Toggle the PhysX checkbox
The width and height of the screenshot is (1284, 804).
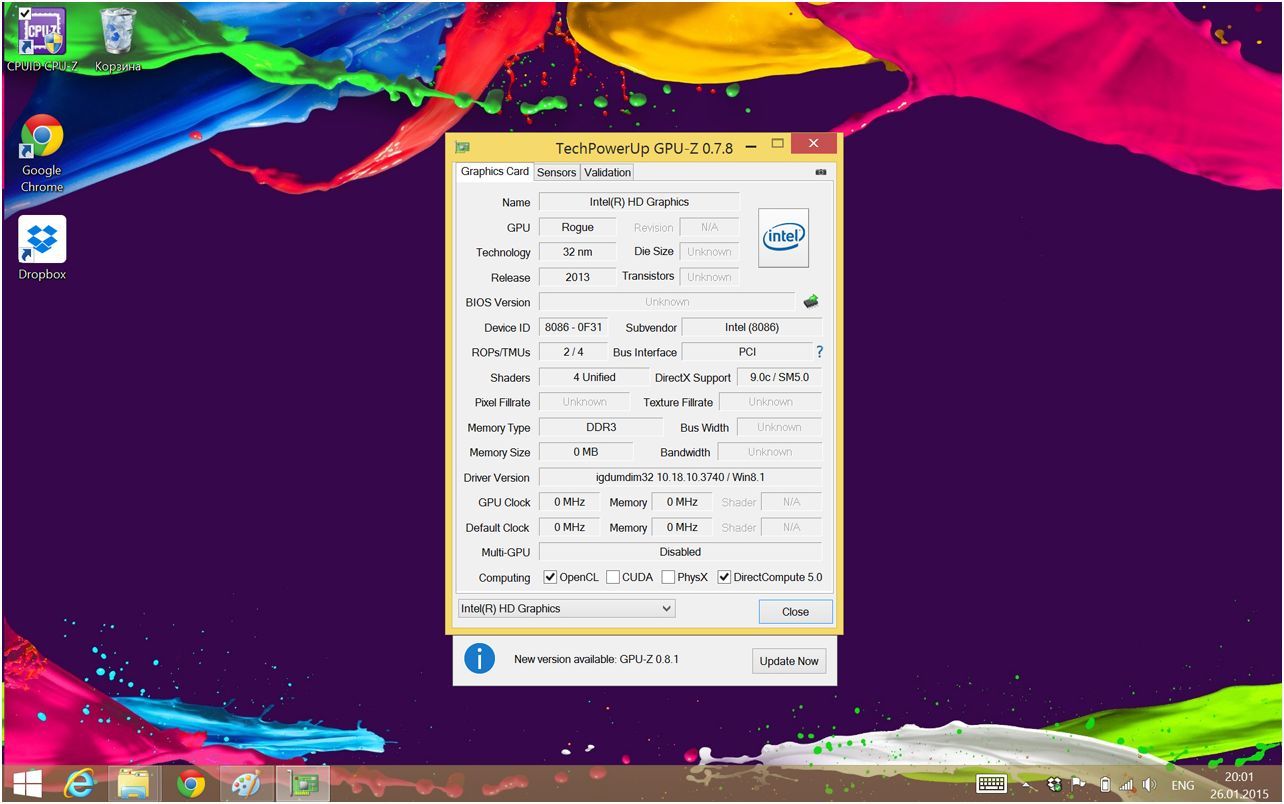668,577
